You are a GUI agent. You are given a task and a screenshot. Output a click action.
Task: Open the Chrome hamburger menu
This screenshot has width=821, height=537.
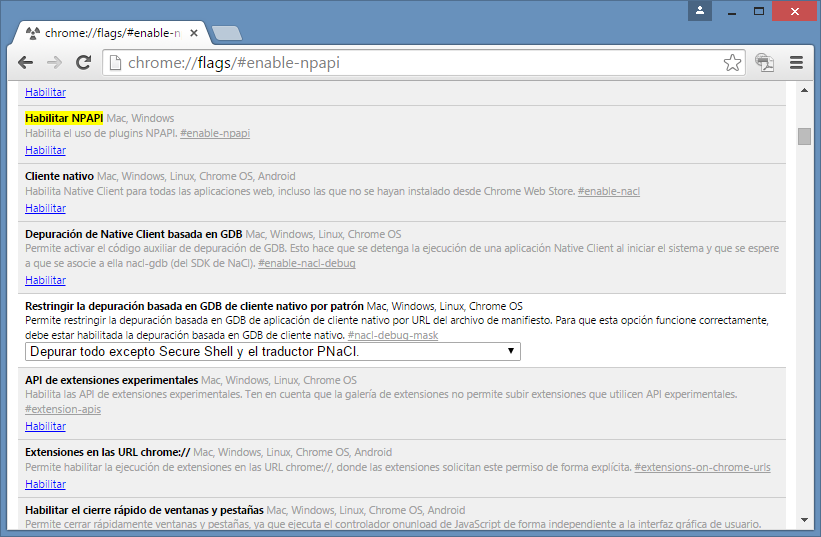[x=797, y=63]
